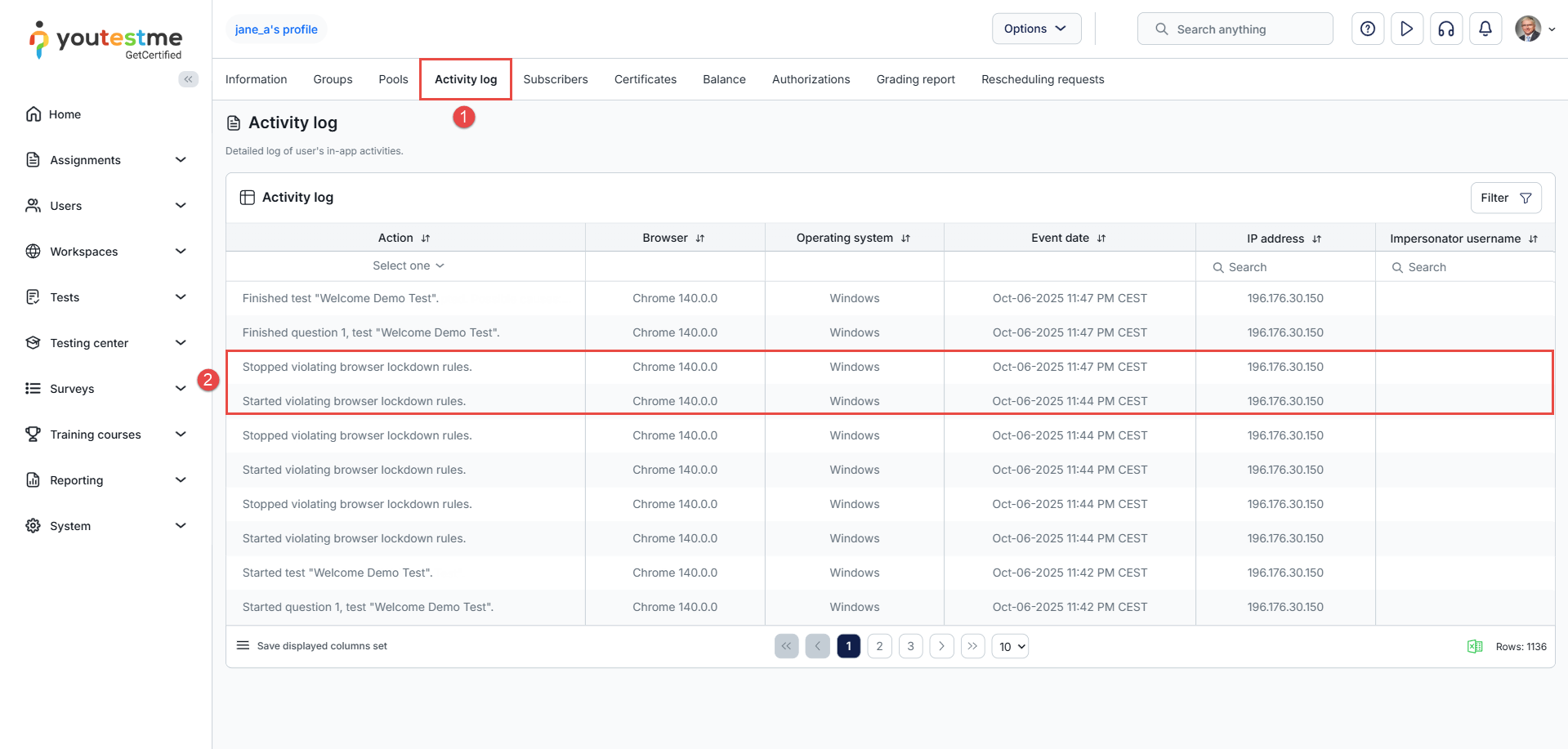
Task: Sort the Event date column
Action: 1101,239
